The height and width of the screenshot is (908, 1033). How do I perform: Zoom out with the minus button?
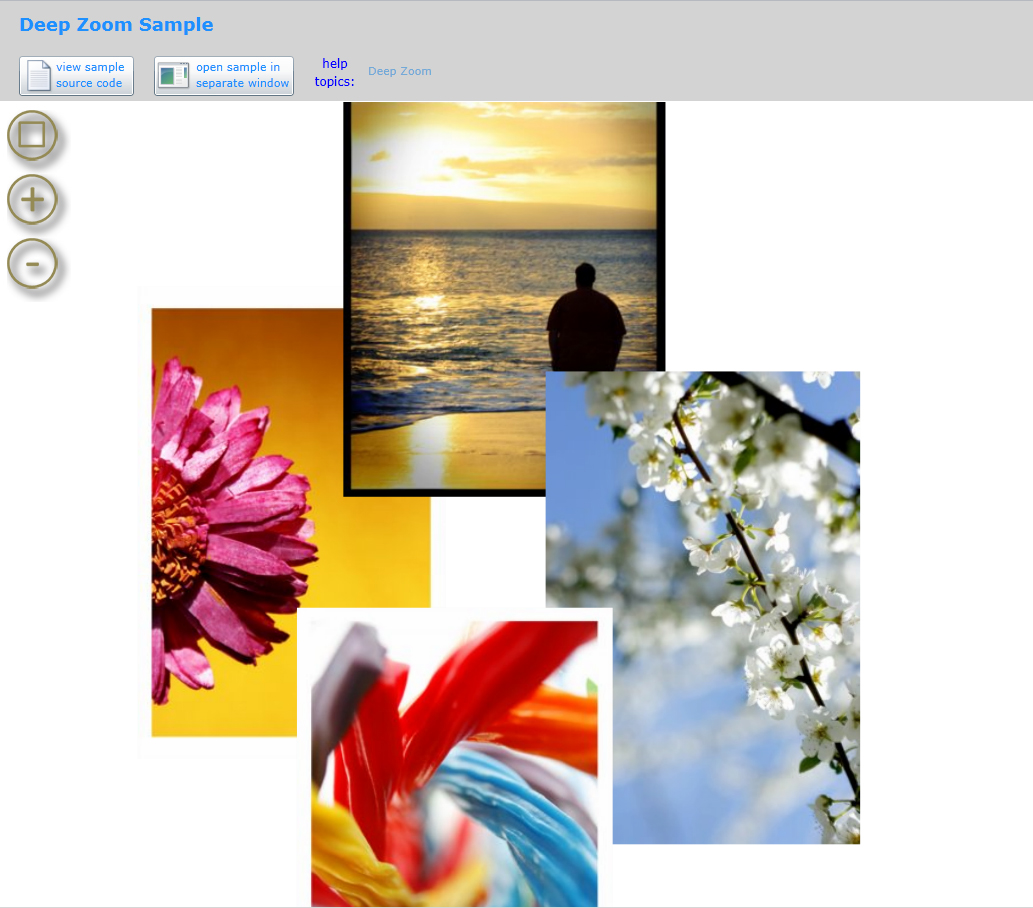(x=32, y=265)
